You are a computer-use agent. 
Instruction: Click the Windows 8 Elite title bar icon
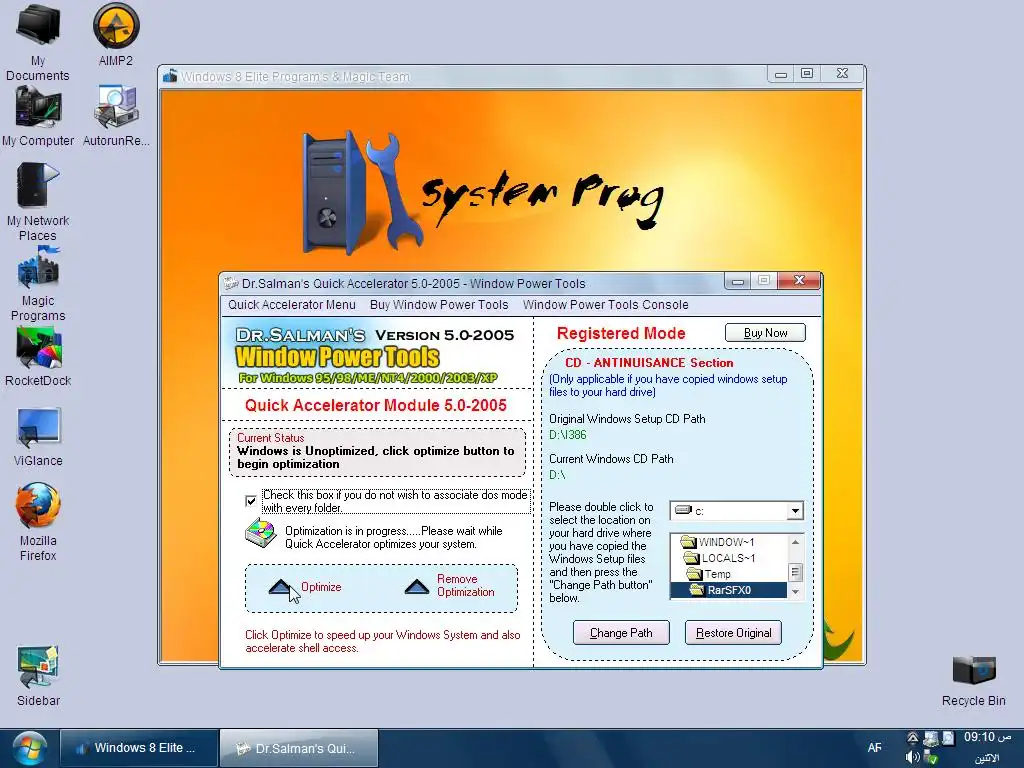(x=170, y=76)
